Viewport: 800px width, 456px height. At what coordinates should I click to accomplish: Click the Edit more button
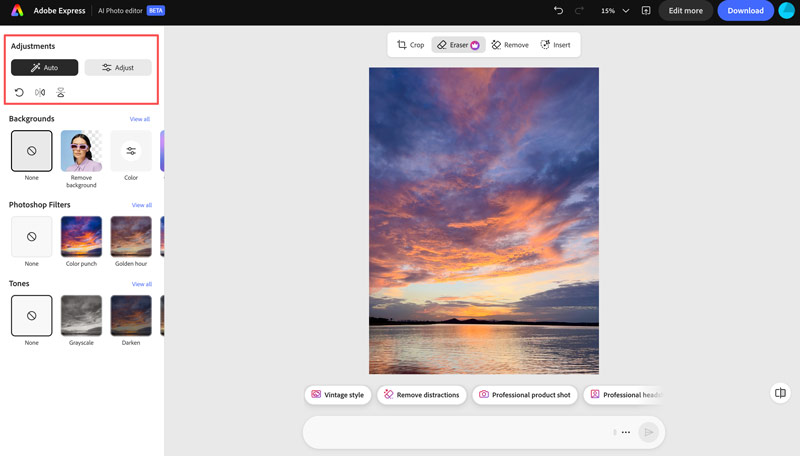coord(685,11)
